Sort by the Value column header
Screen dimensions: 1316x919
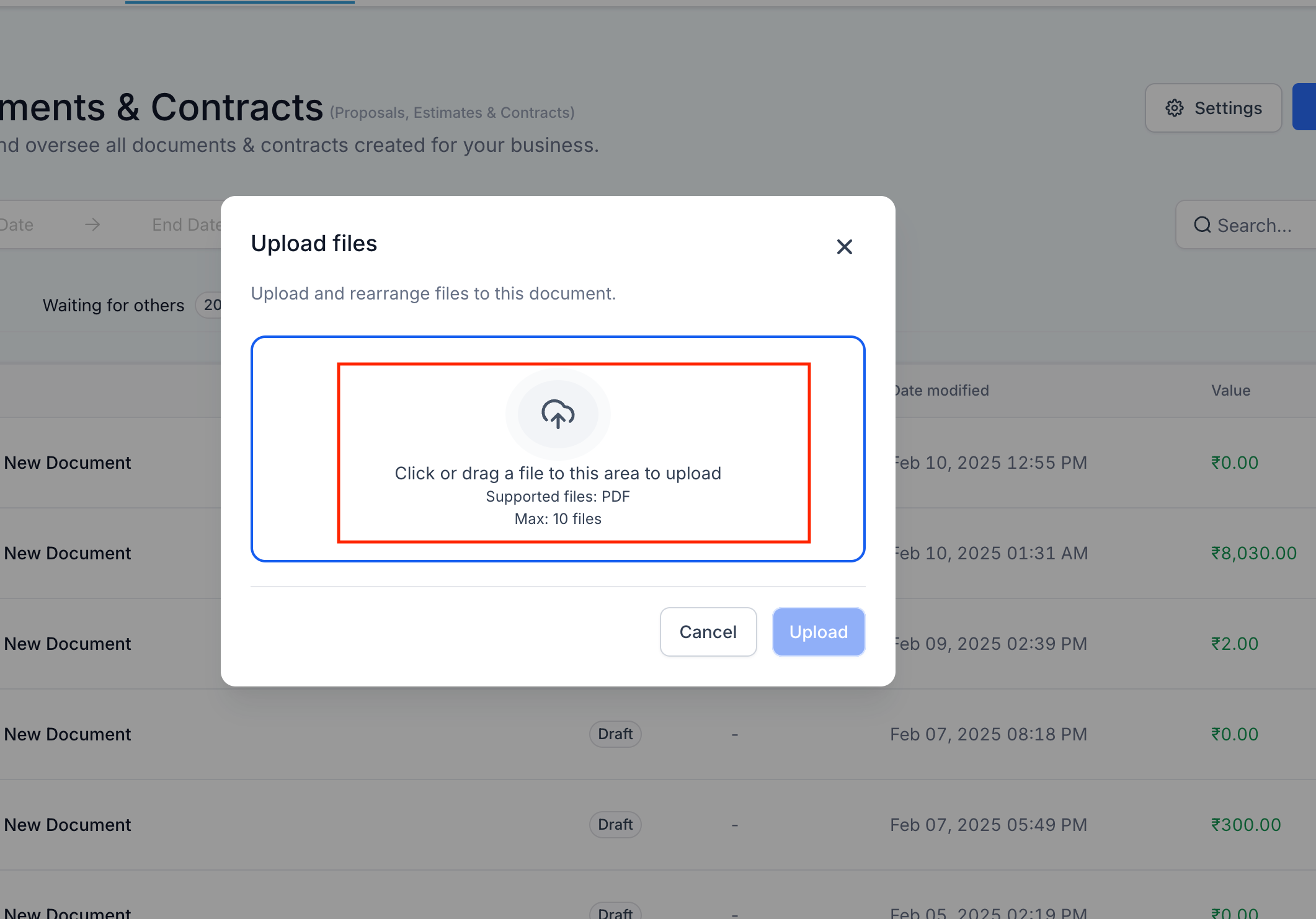click(1230, 390)
